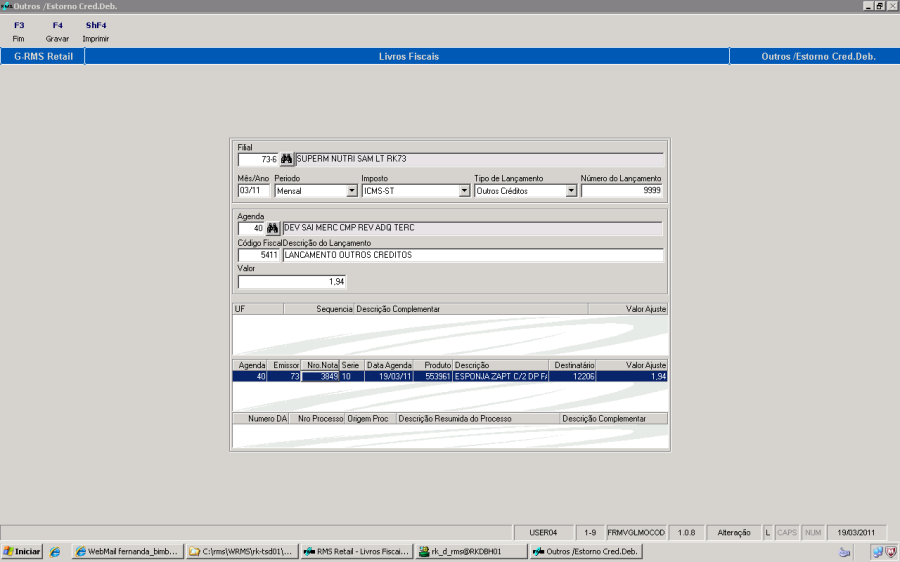Switch to WebMail taskbar window
Image resolution: width=900 pixels, height=562 pixels.
128,551
